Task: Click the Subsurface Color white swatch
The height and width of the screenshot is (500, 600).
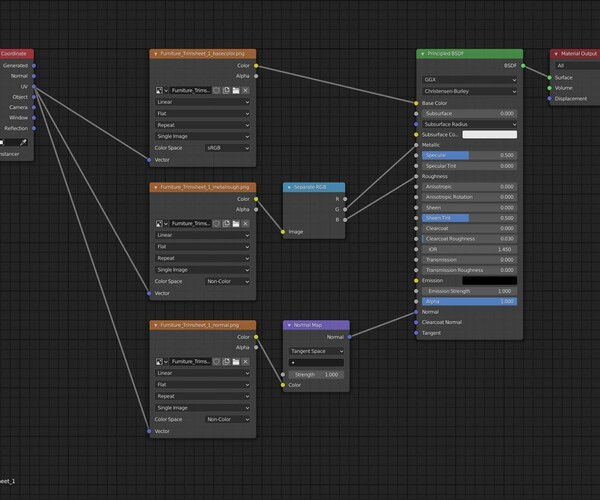Action: tap(489, 135)
